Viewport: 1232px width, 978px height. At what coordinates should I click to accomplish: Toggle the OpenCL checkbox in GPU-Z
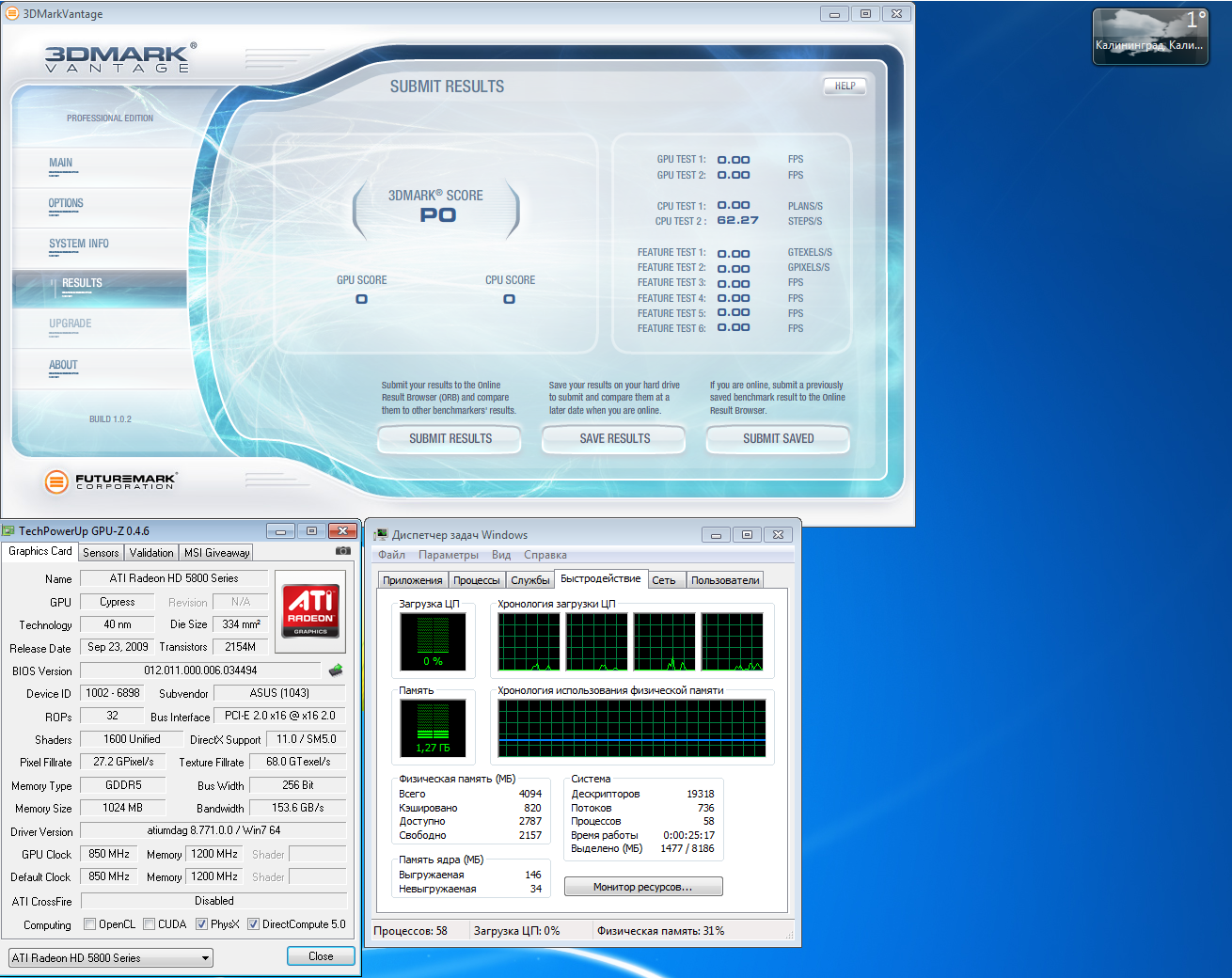pos(89,924)
